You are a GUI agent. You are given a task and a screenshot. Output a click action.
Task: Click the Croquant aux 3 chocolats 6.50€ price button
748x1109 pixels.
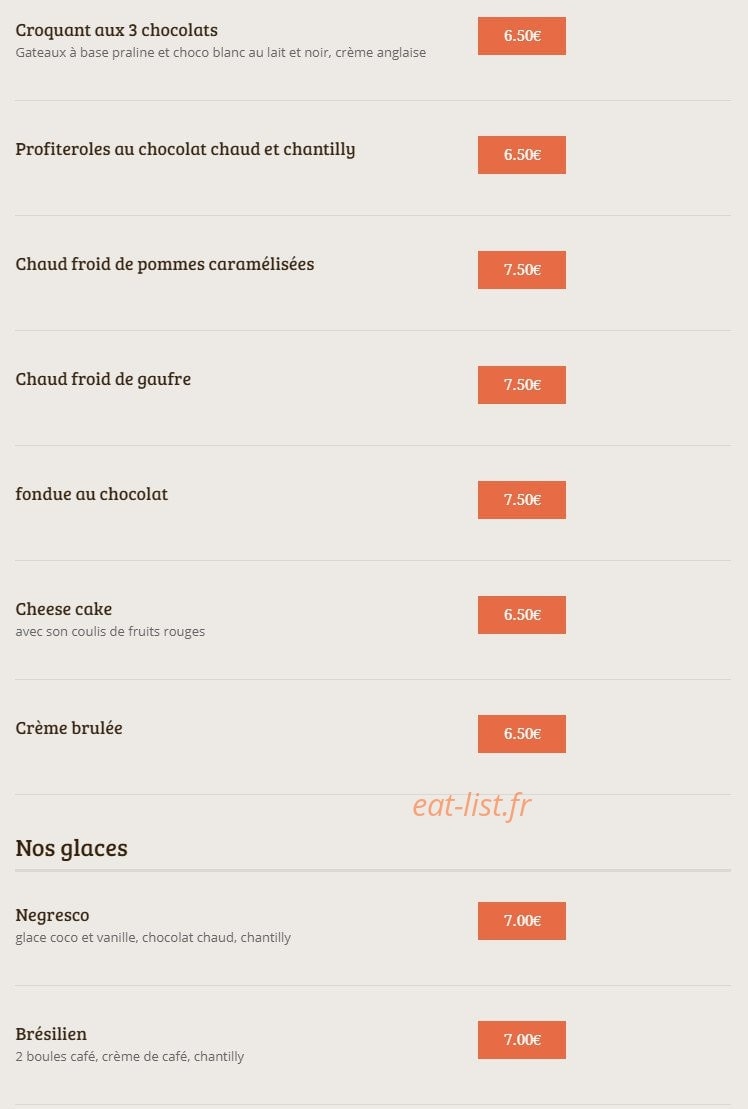click(x=522, y=36)
